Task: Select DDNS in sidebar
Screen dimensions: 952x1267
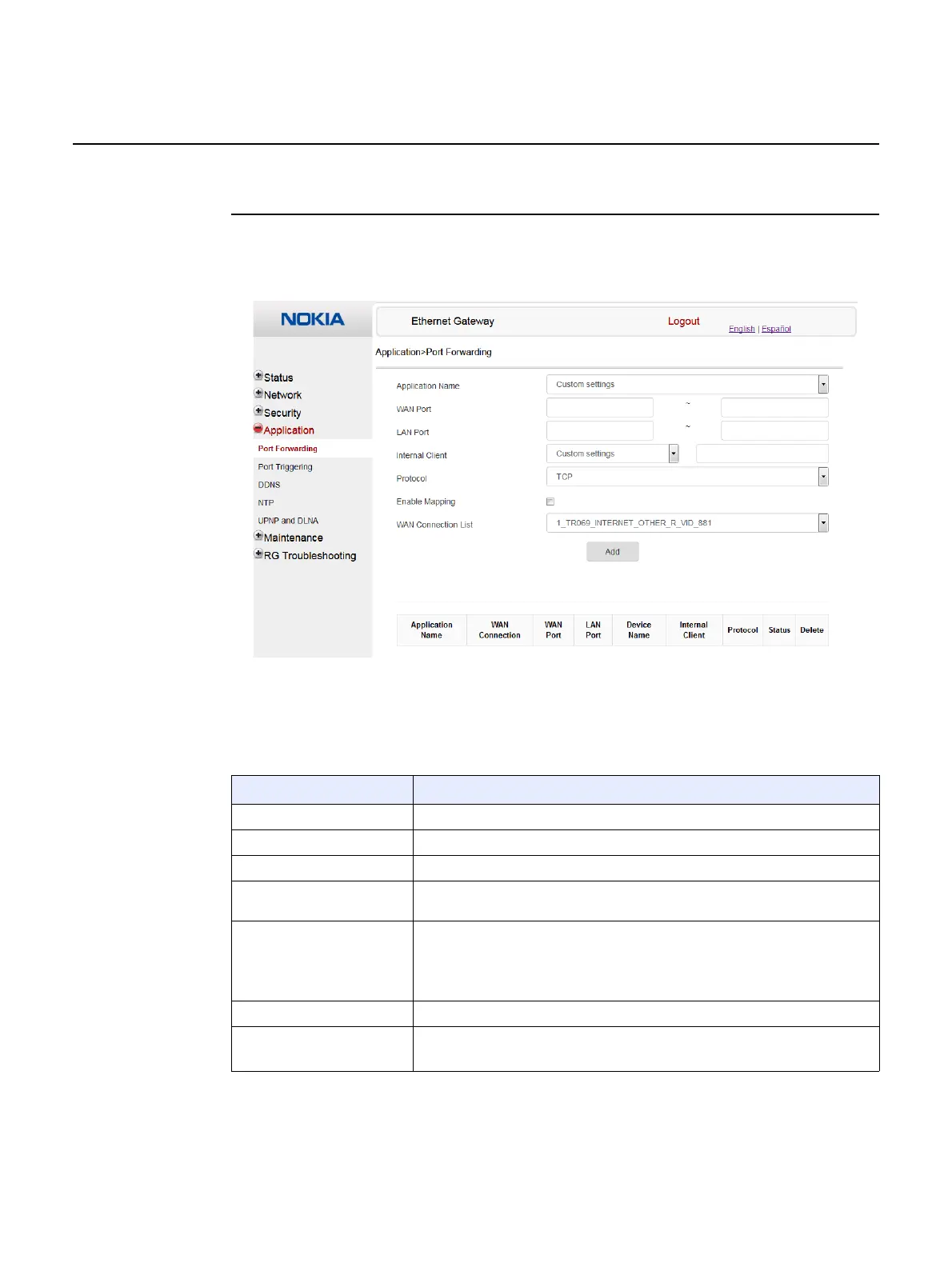Action: tap(269, 485)
